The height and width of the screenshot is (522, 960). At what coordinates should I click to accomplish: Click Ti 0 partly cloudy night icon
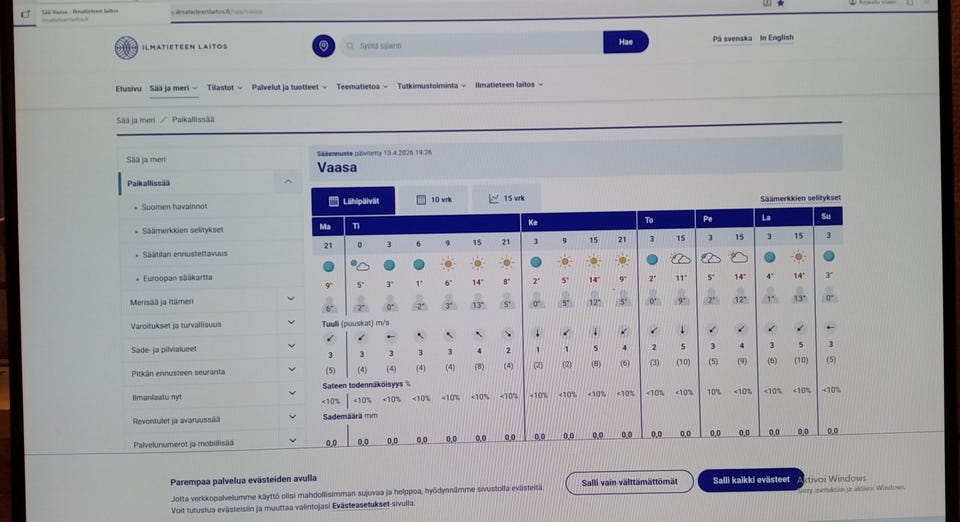[360, 265]
